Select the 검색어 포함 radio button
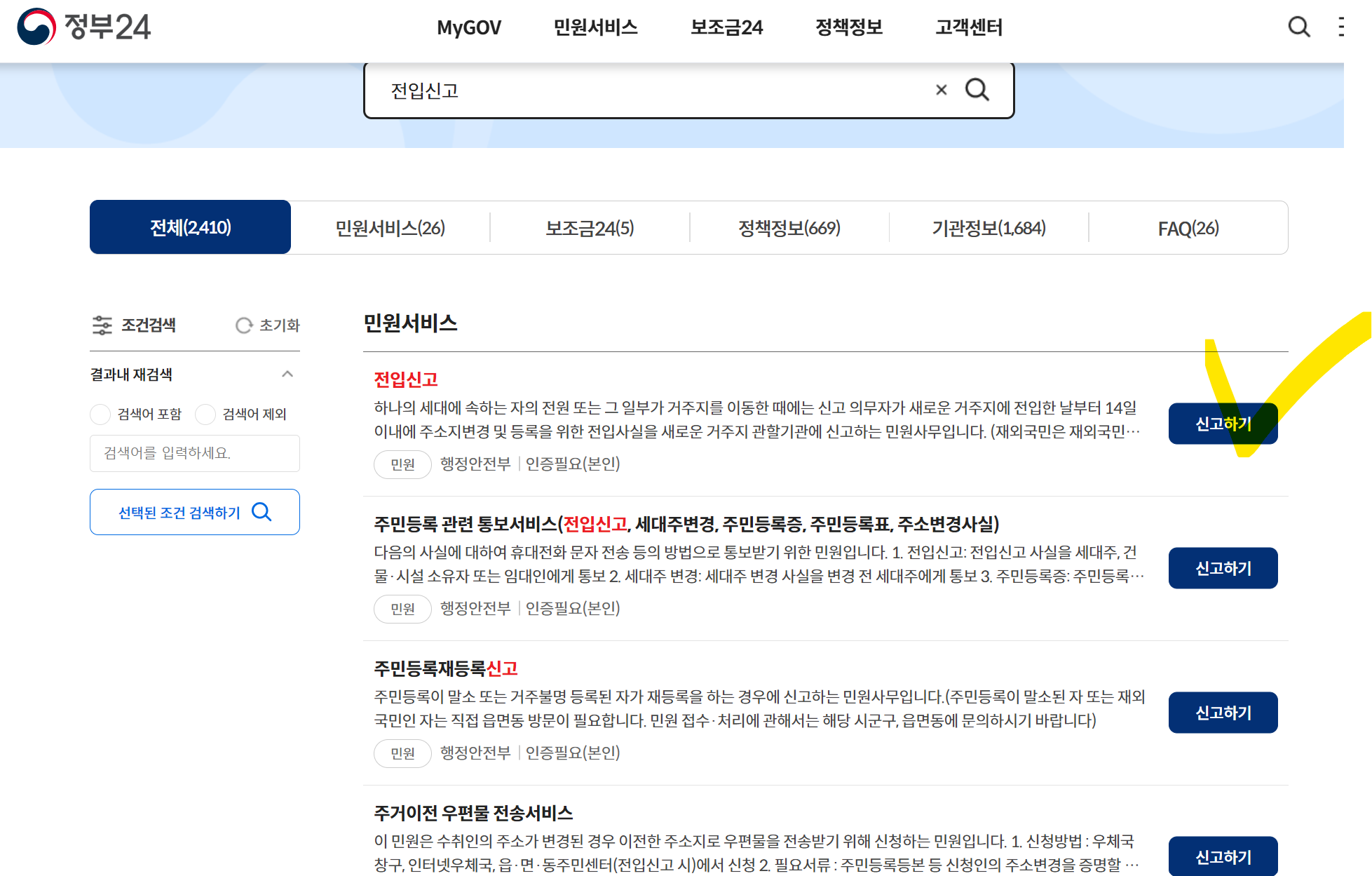The height and width of the screenshot is (876, 1372). 100,415
